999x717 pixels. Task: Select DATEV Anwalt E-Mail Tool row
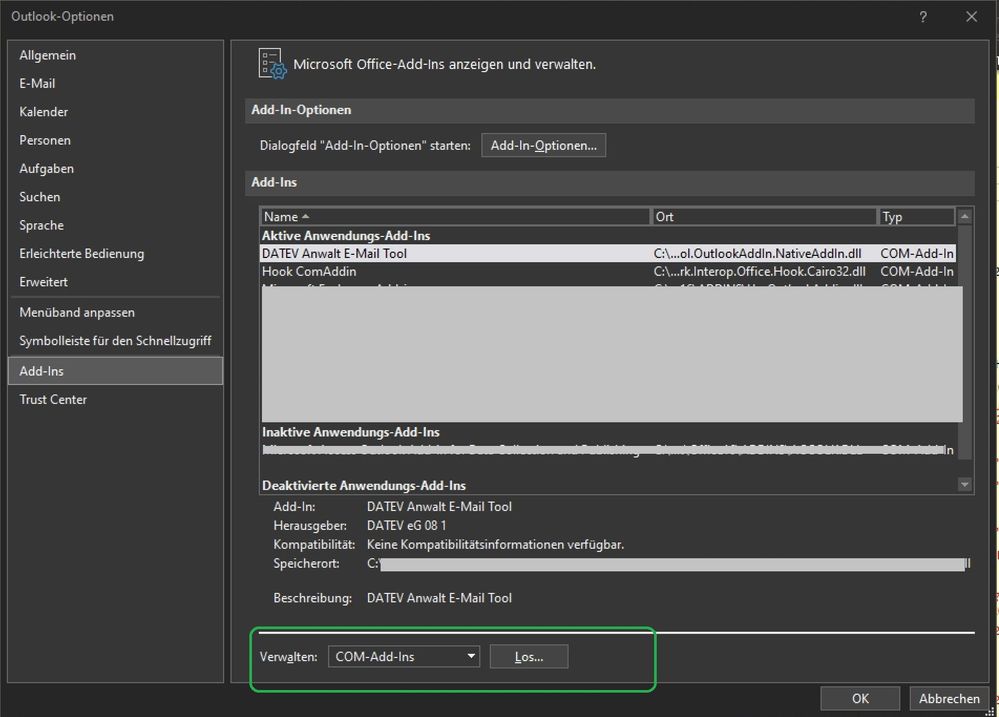coord(335,254)
